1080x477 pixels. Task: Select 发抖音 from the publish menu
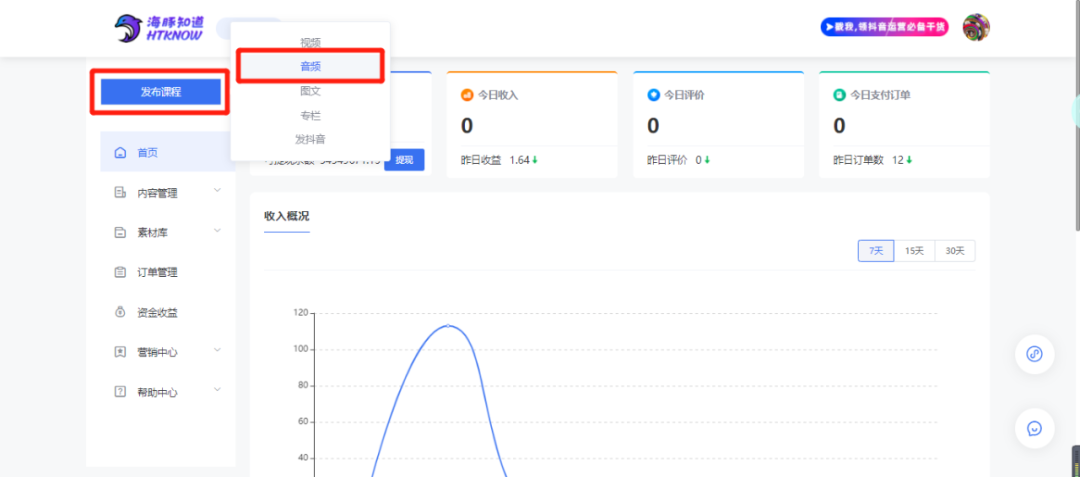tap(311, 139)
